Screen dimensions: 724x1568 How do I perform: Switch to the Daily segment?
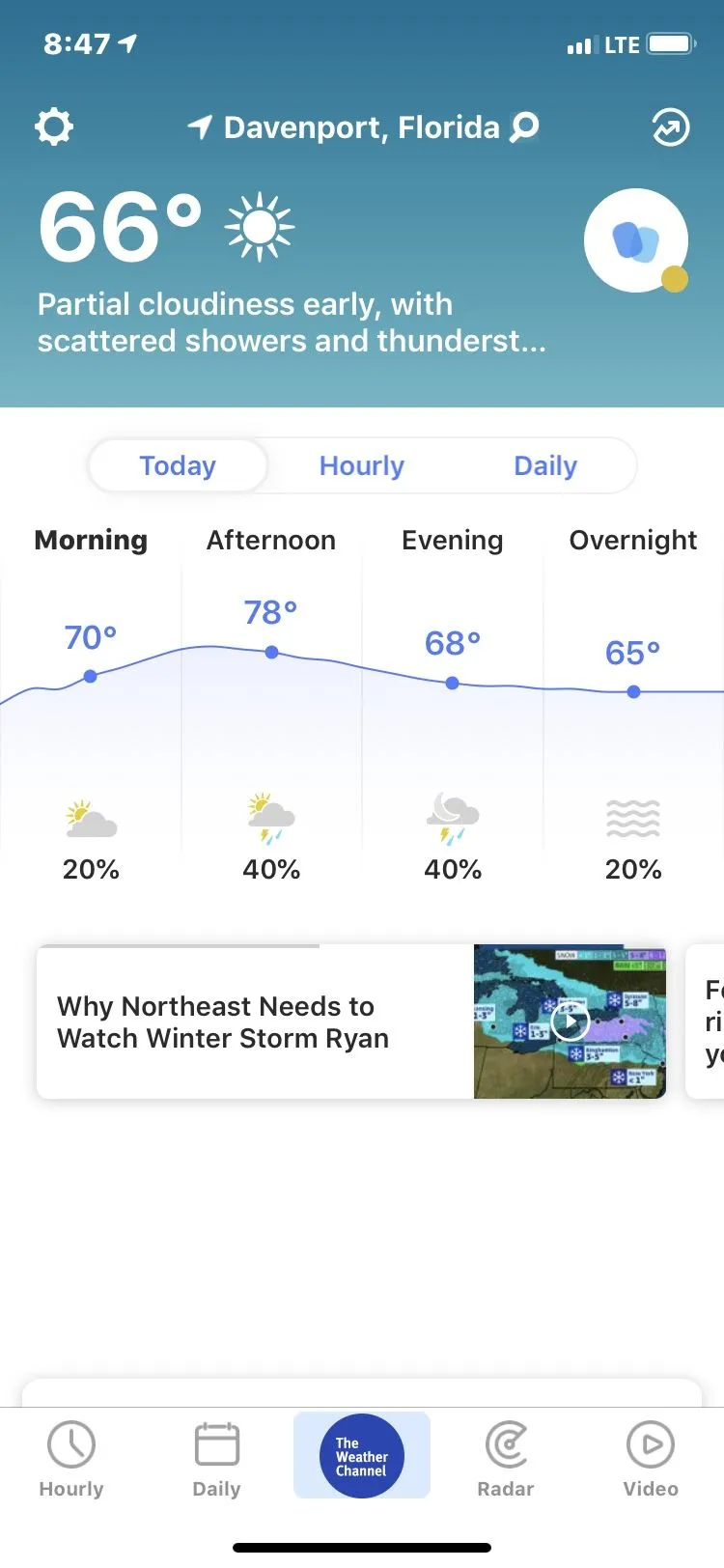click(545, 465)
